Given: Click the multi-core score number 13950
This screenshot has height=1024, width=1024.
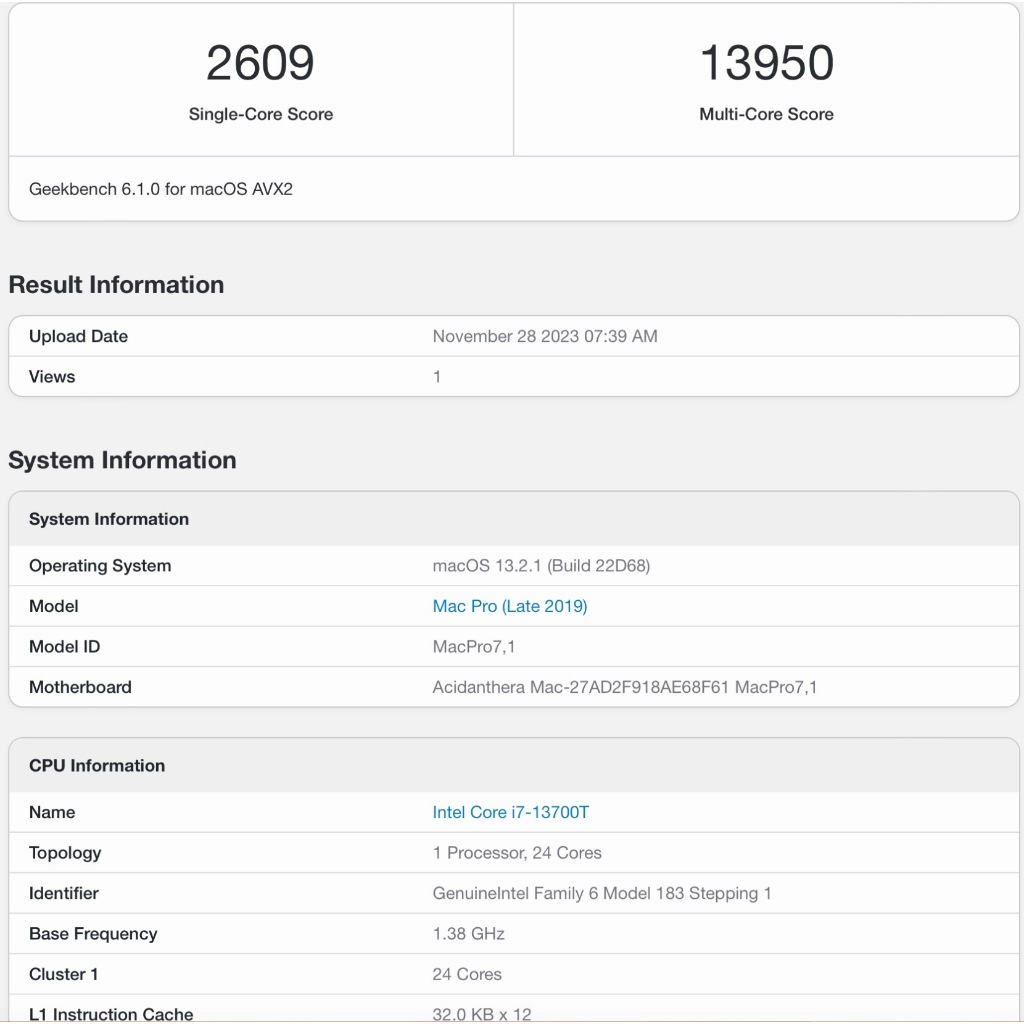Looking at the screenshot, I should [766, 63].
